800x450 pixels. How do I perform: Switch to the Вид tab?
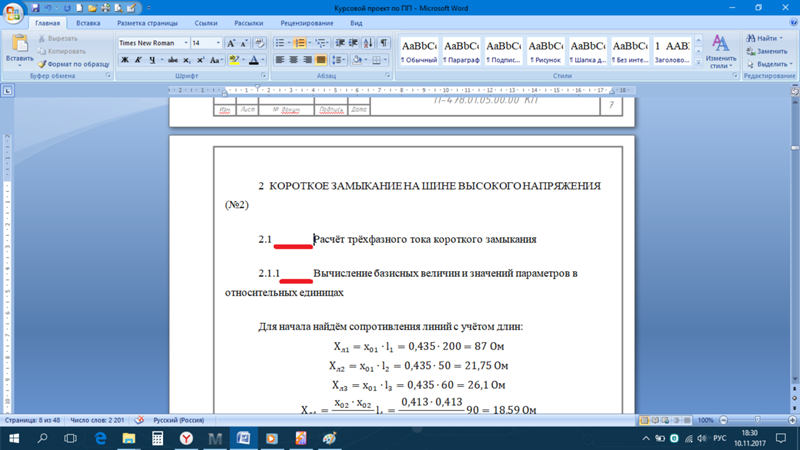coord(356,23)
